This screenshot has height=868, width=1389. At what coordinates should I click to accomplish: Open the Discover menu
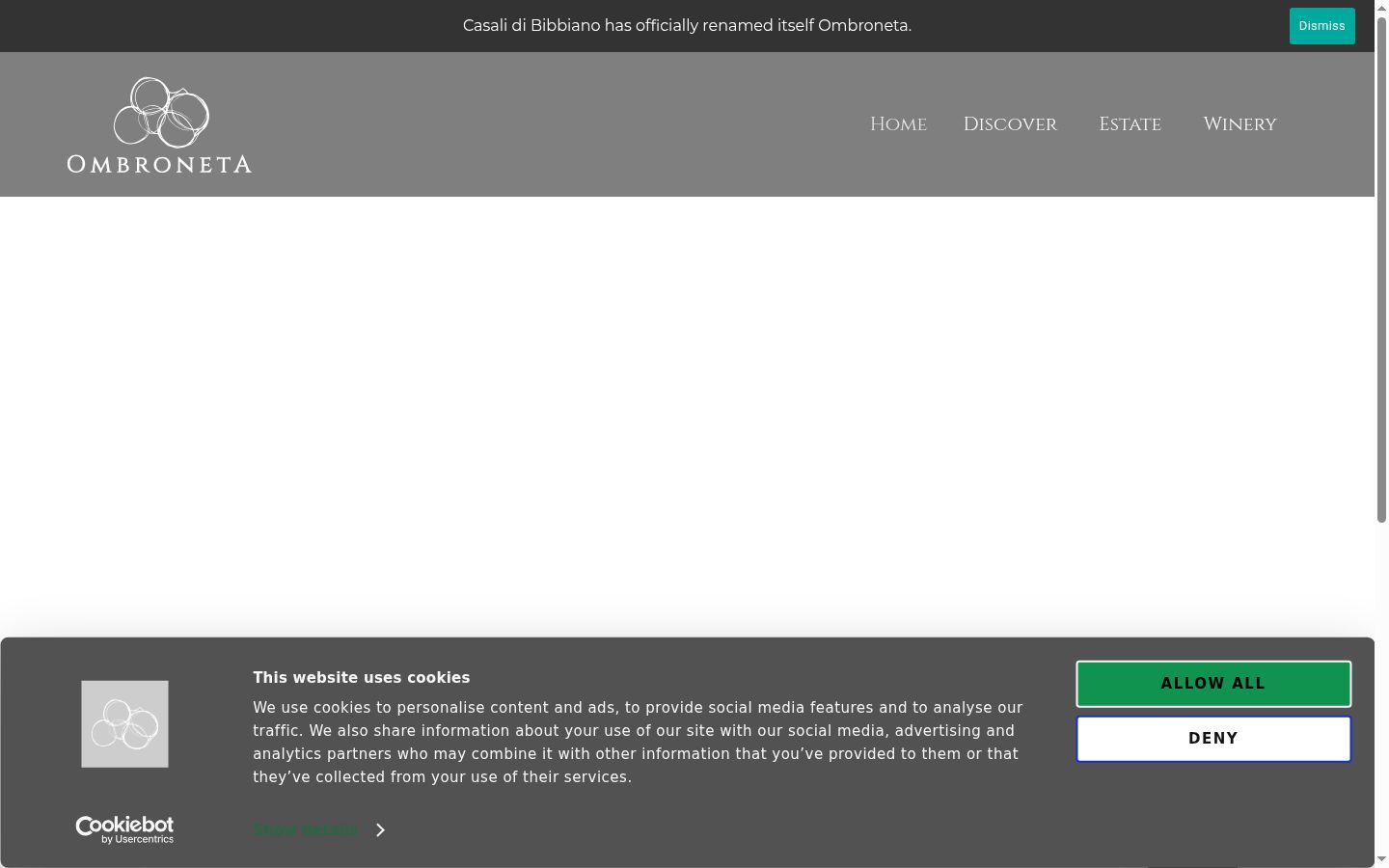[x=1010, y=124]
